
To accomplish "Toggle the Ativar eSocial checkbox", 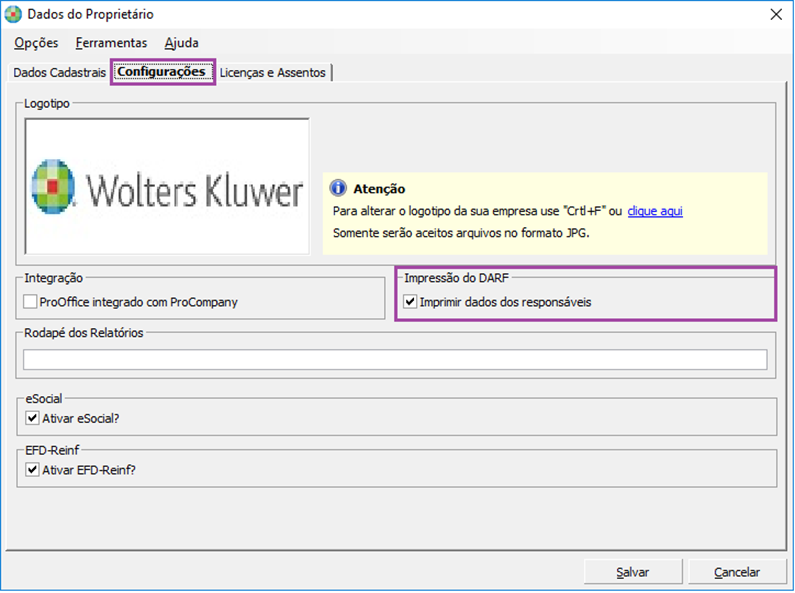I will (32, 418).
